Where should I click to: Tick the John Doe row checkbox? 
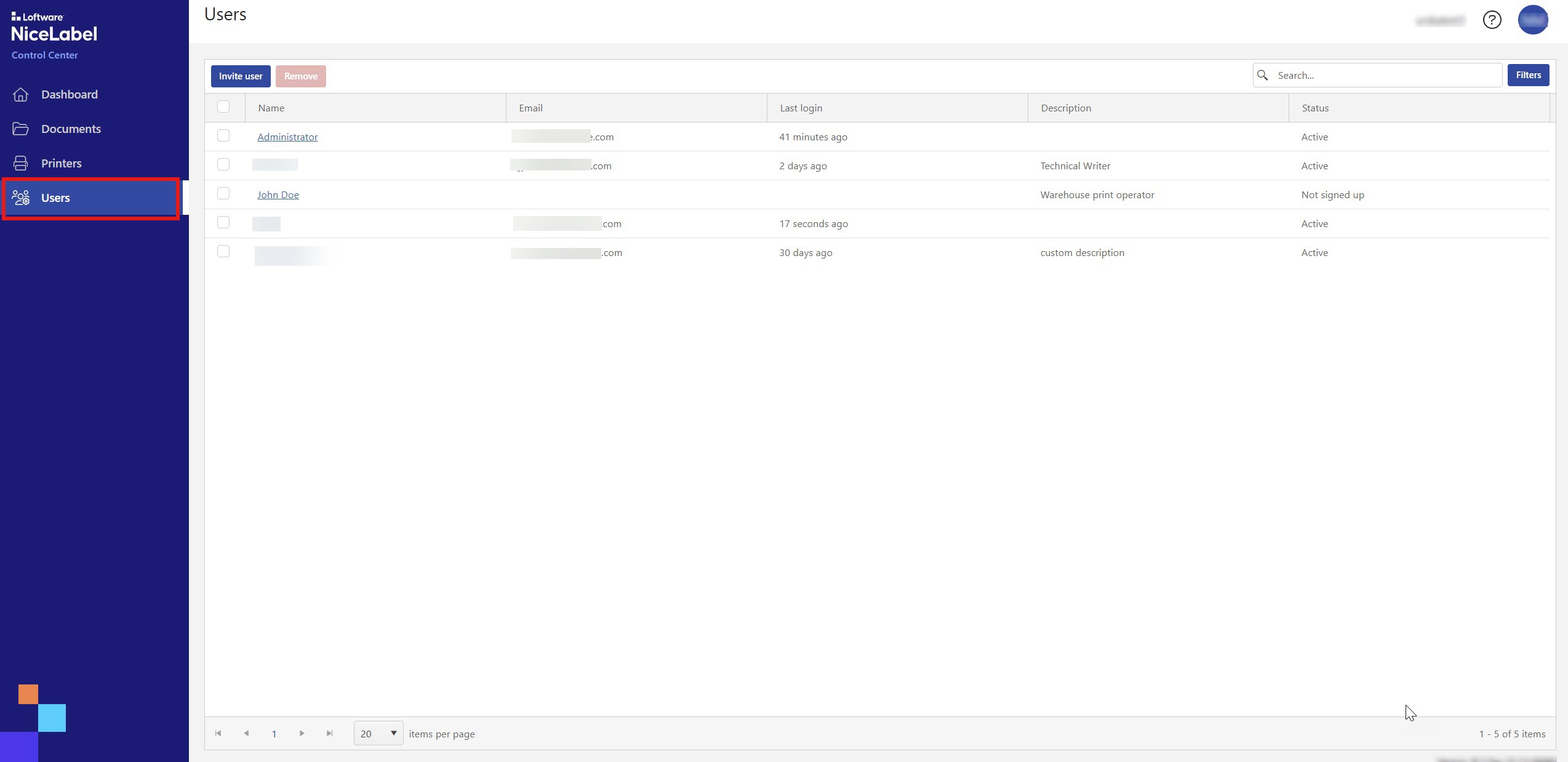click(x=223, y=194)
